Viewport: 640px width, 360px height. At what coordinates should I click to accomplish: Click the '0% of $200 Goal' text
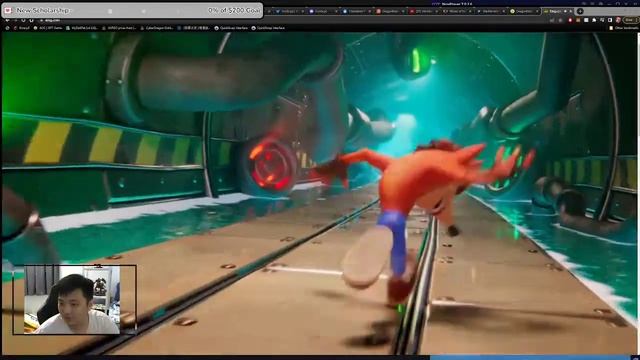(234, 10)
